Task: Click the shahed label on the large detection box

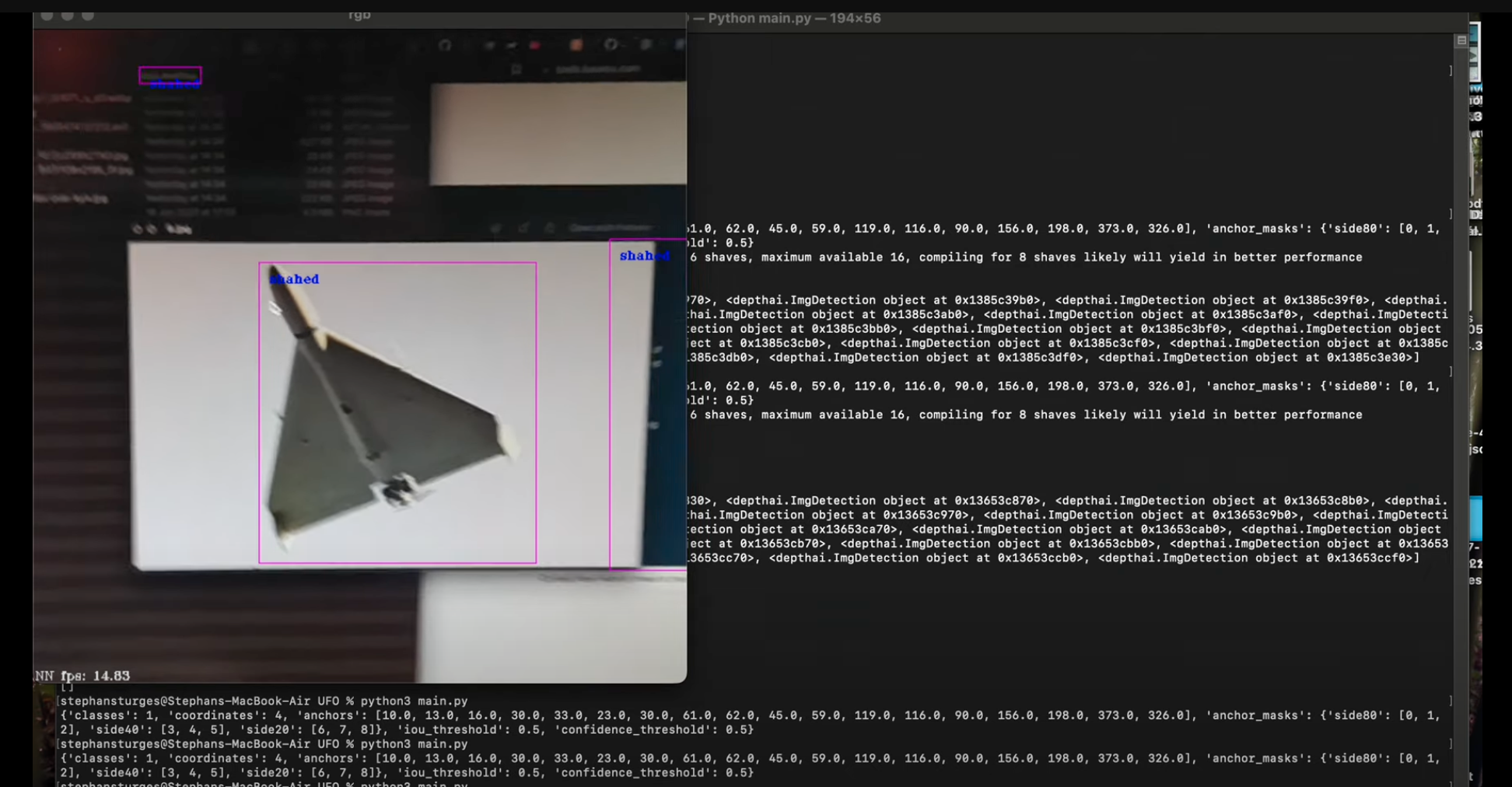Action: [296, 278]
